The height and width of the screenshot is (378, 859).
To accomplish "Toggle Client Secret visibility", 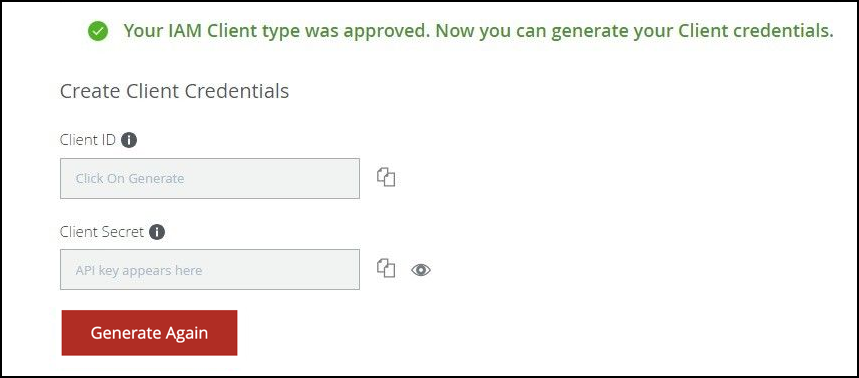I will point(421,270).
